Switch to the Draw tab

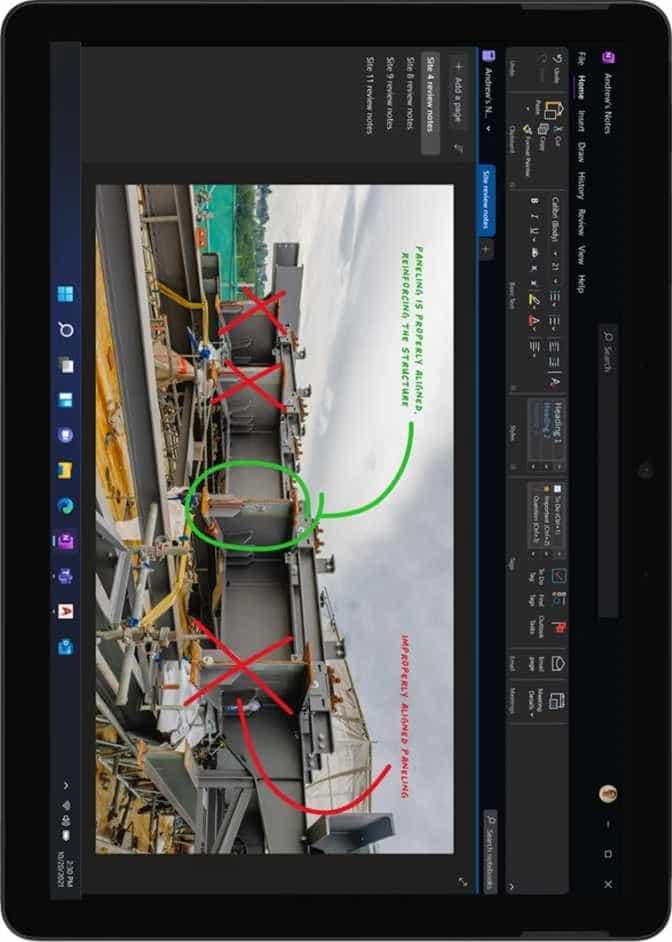coord(581,151)
